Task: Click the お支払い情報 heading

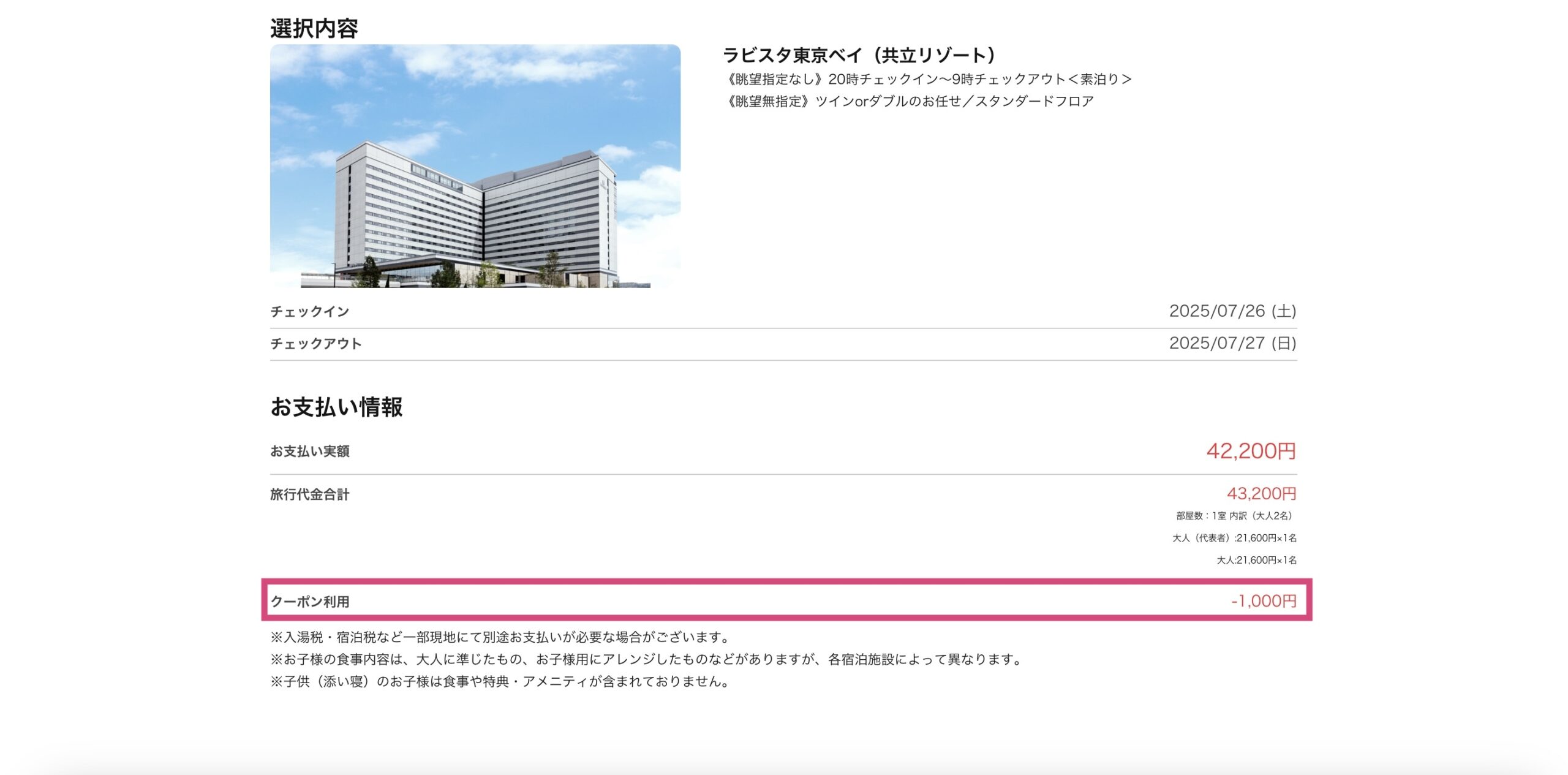Action: 336,407
